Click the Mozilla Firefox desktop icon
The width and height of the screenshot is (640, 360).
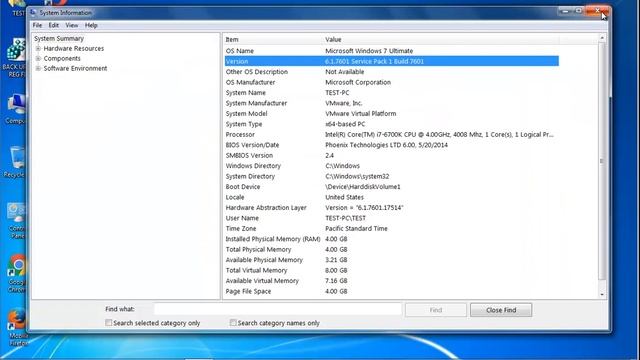pos(18,327)
